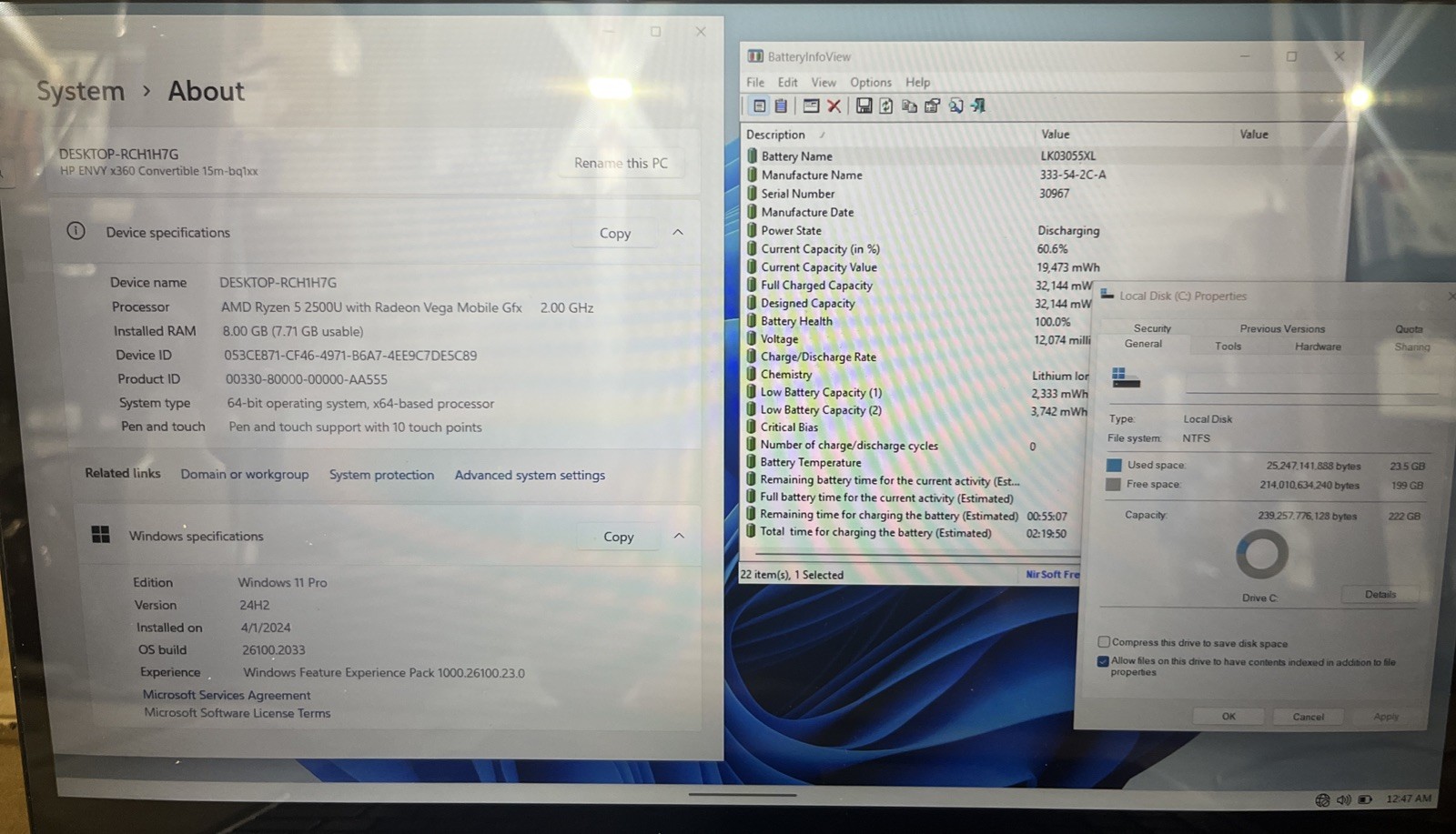
Task: Click the Exit toolbar icon in BatteryInfoView
Action: pos(978,106)
